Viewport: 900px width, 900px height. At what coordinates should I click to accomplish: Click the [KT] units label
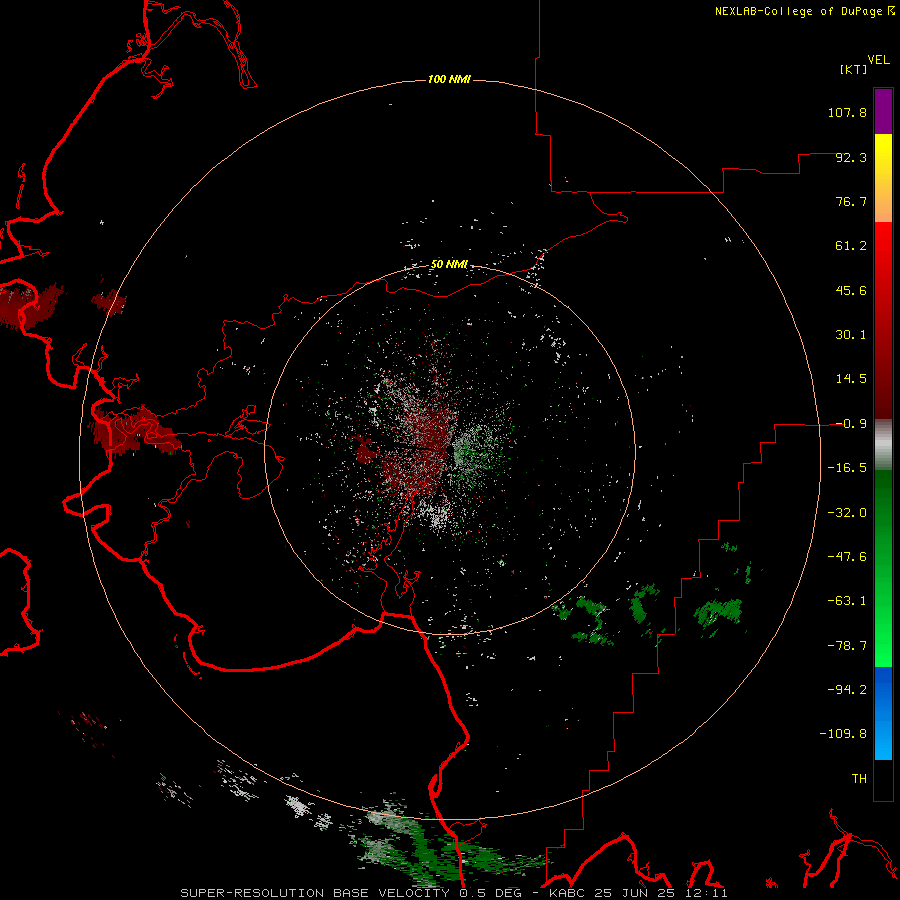point(854,69)
